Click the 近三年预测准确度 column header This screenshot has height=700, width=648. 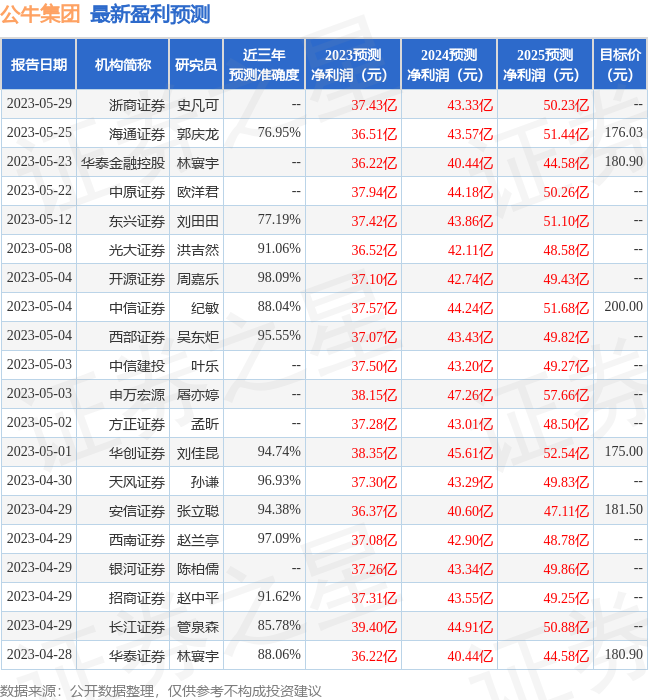(264, 64)
